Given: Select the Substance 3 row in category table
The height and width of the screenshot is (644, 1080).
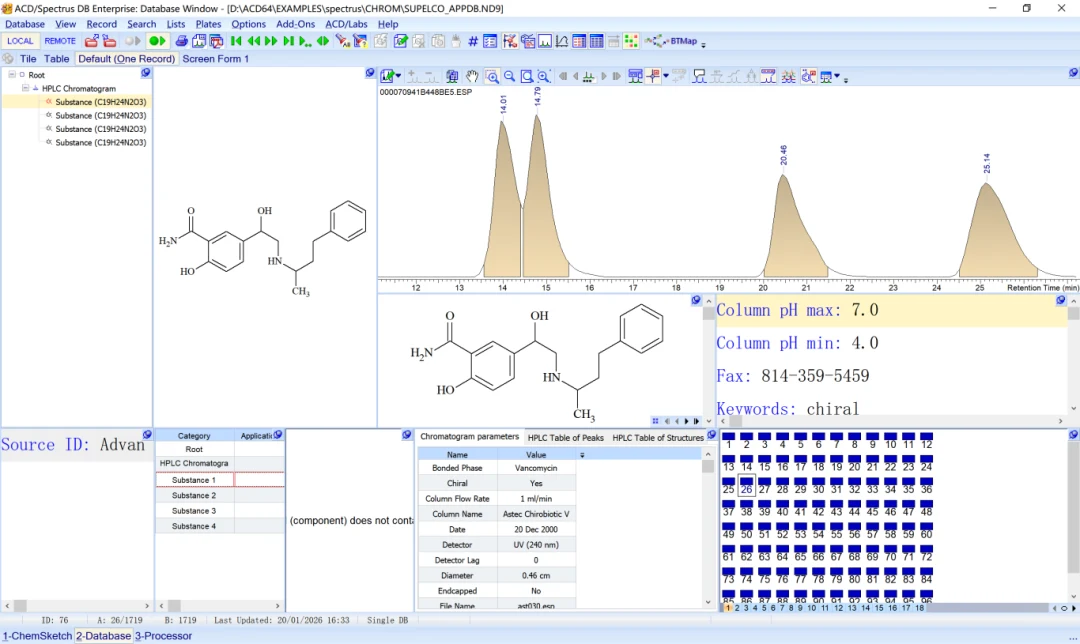Looking at the screenshot, I should (x=194, y=511).
